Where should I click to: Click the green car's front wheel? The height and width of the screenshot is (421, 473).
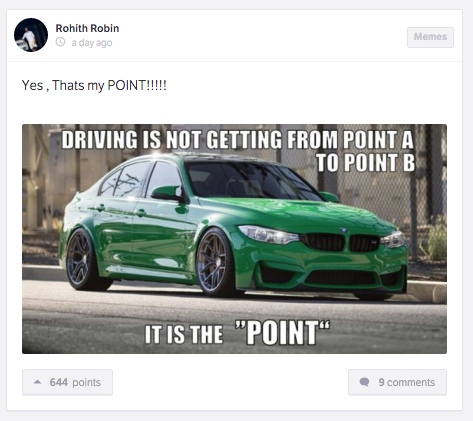pos(216,262)
